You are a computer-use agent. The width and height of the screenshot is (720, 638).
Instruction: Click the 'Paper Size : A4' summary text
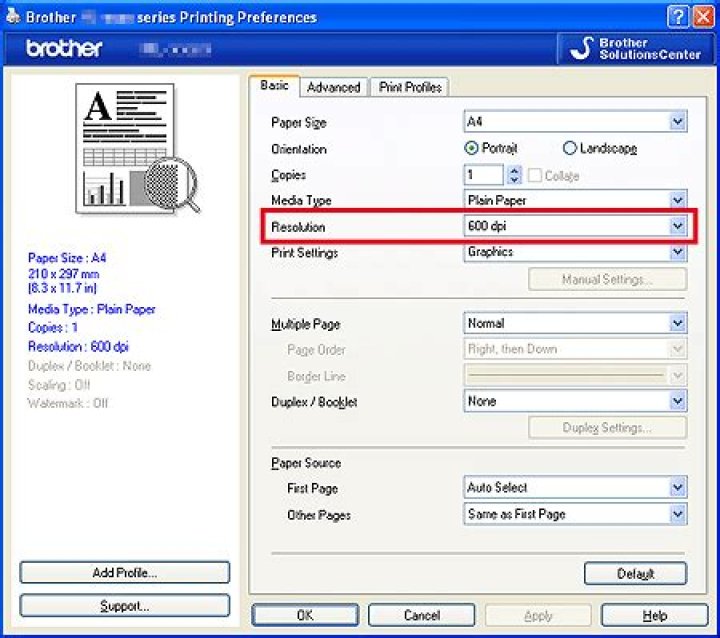tap(67, 258)
